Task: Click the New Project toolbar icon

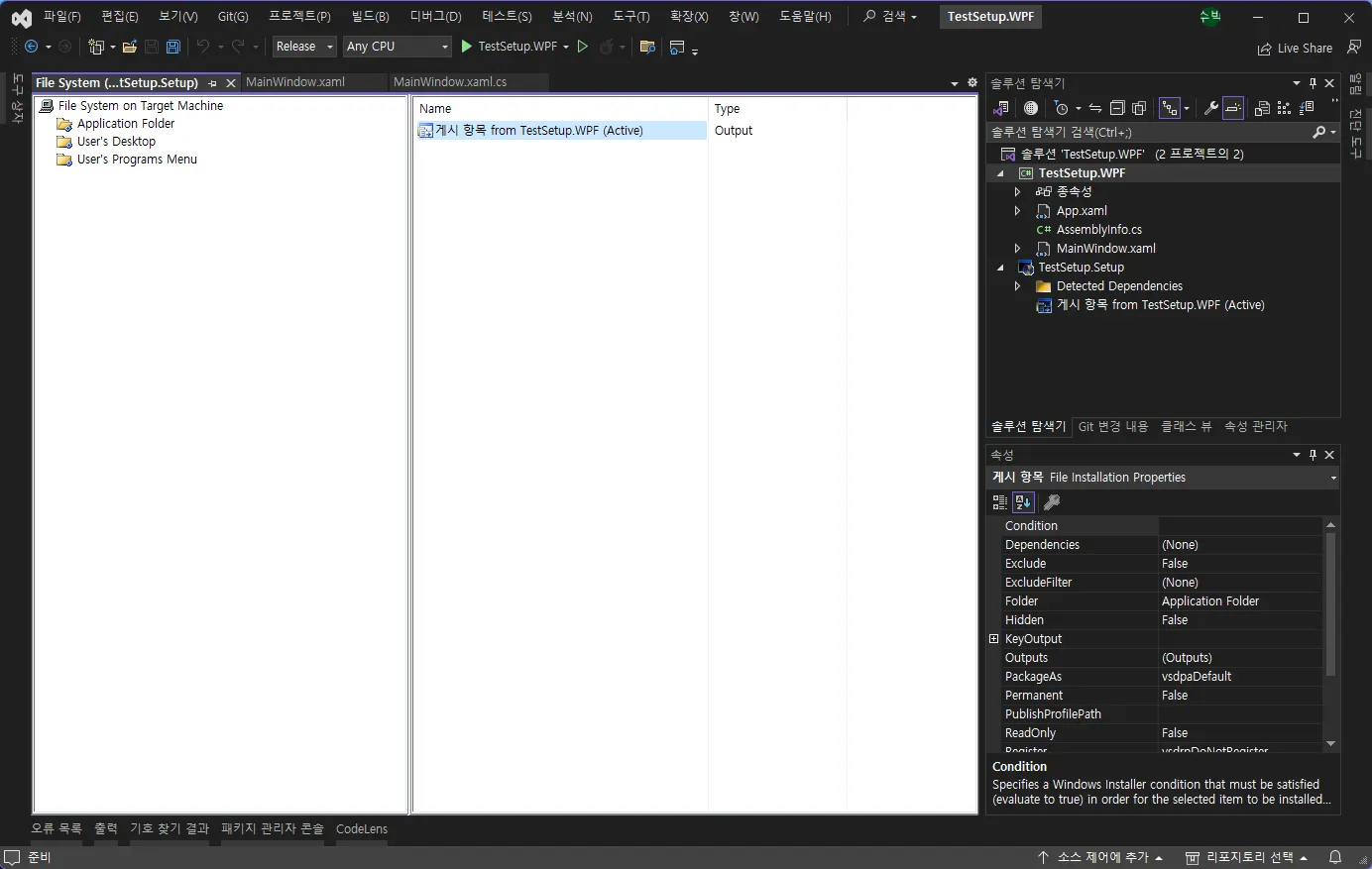Action: pyautogui.click(x=96, y=47)
